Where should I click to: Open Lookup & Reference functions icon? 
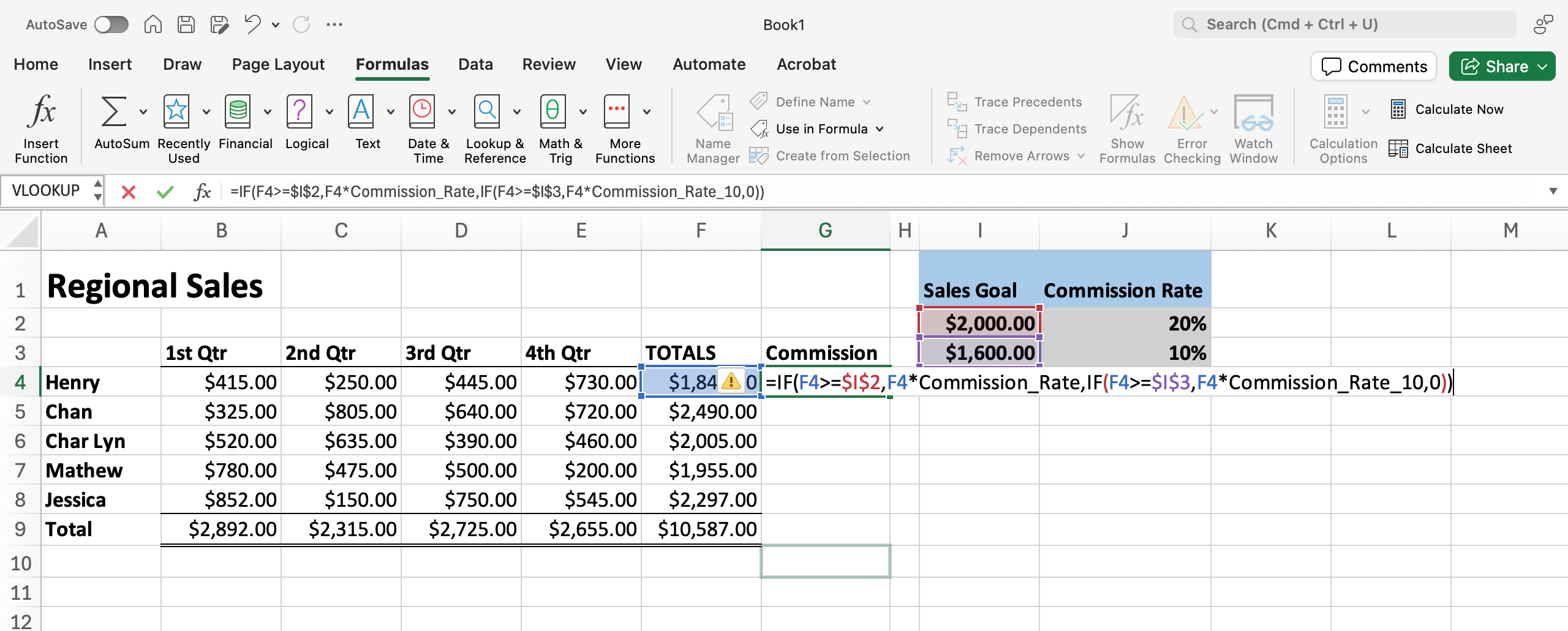[487, 112]
